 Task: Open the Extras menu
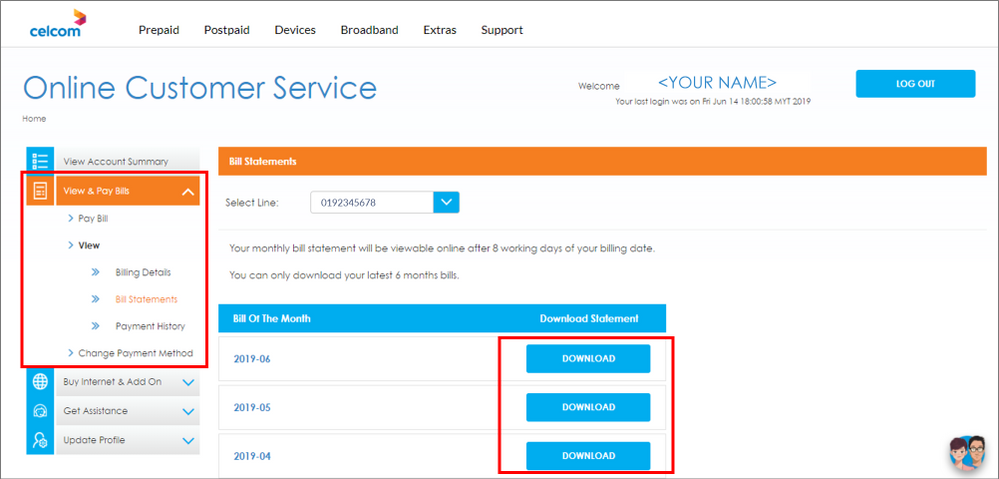[440, 30]
